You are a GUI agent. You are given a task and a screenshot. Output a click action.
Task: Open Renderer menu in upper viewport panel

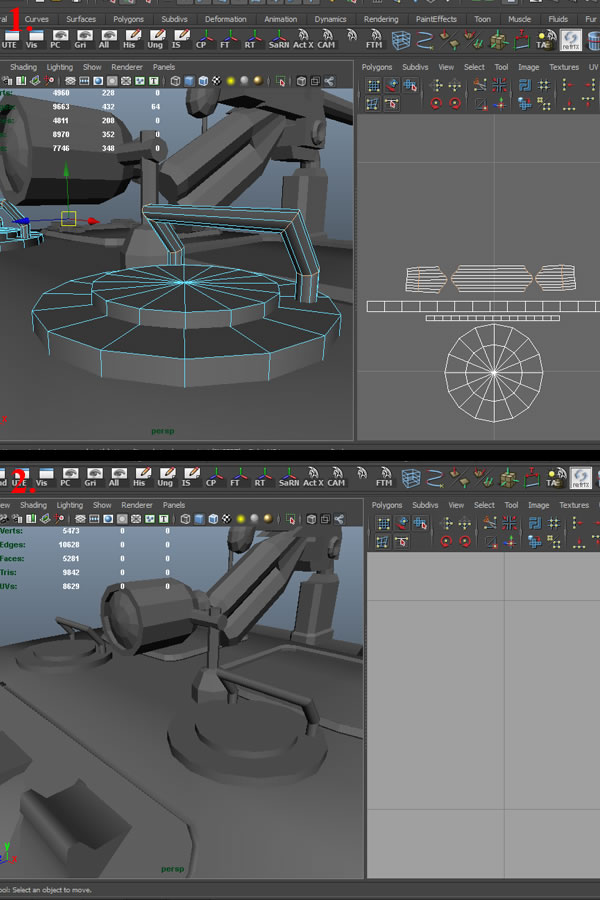click(127, 67)
